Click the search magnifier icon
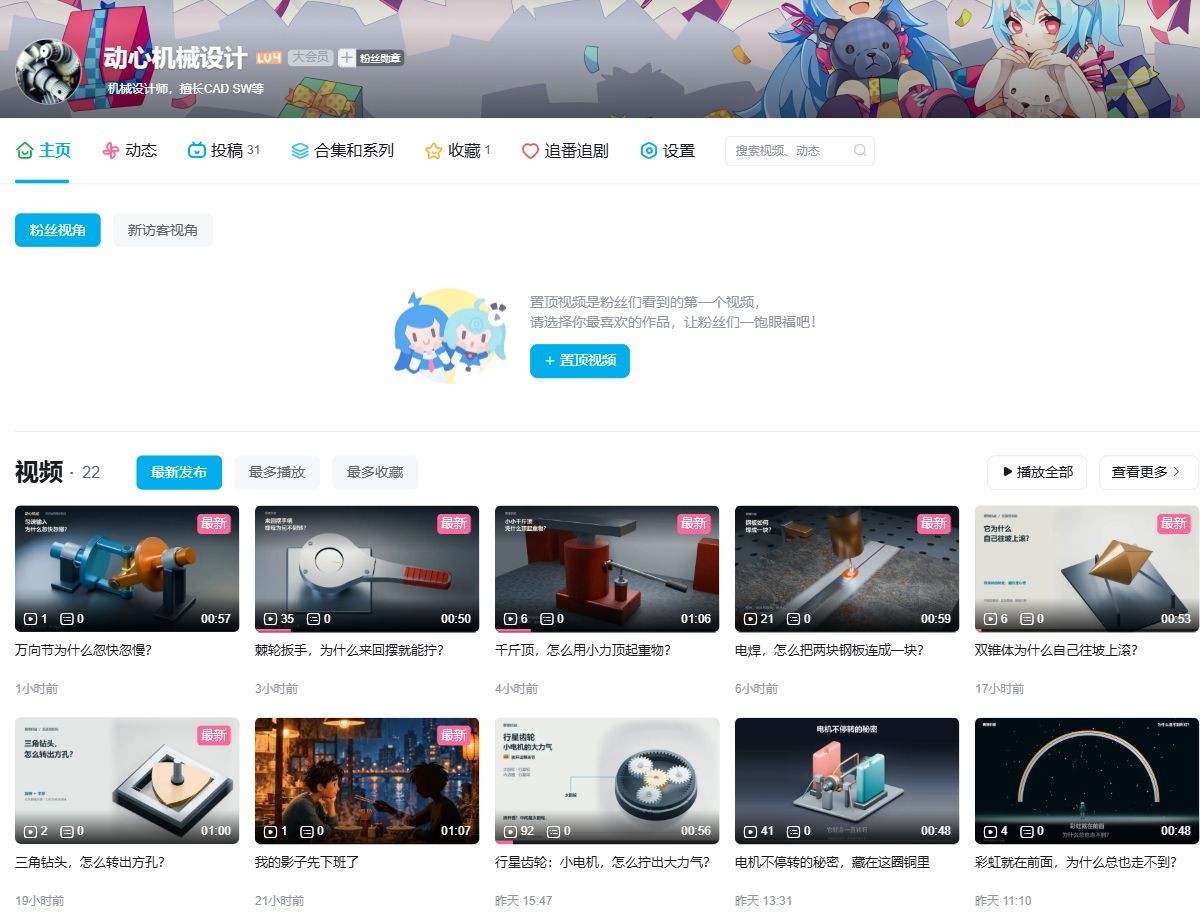The width and height of the screenshot is (1200, 913). [x=860, y=151]
